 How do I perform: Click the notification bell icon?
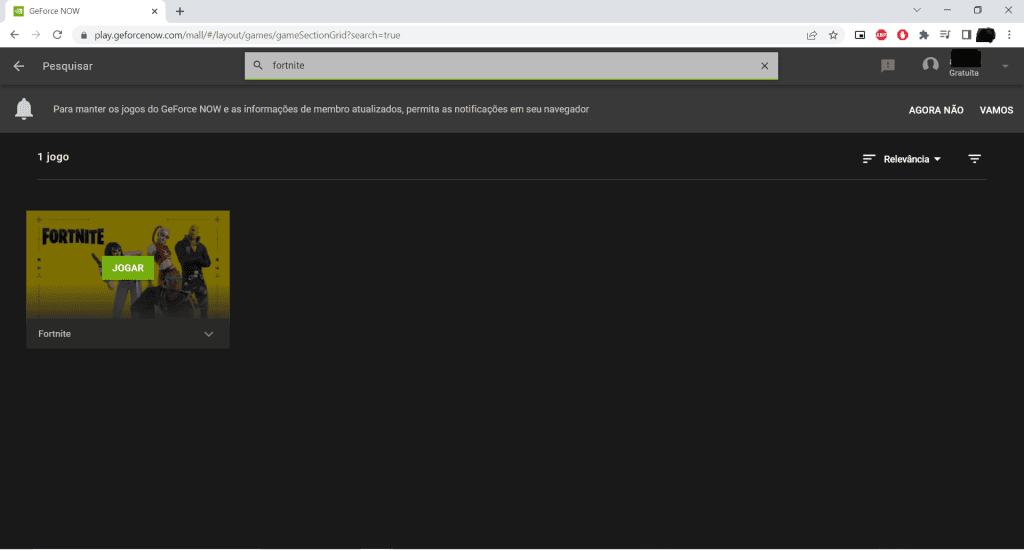(x=24, y=109)
